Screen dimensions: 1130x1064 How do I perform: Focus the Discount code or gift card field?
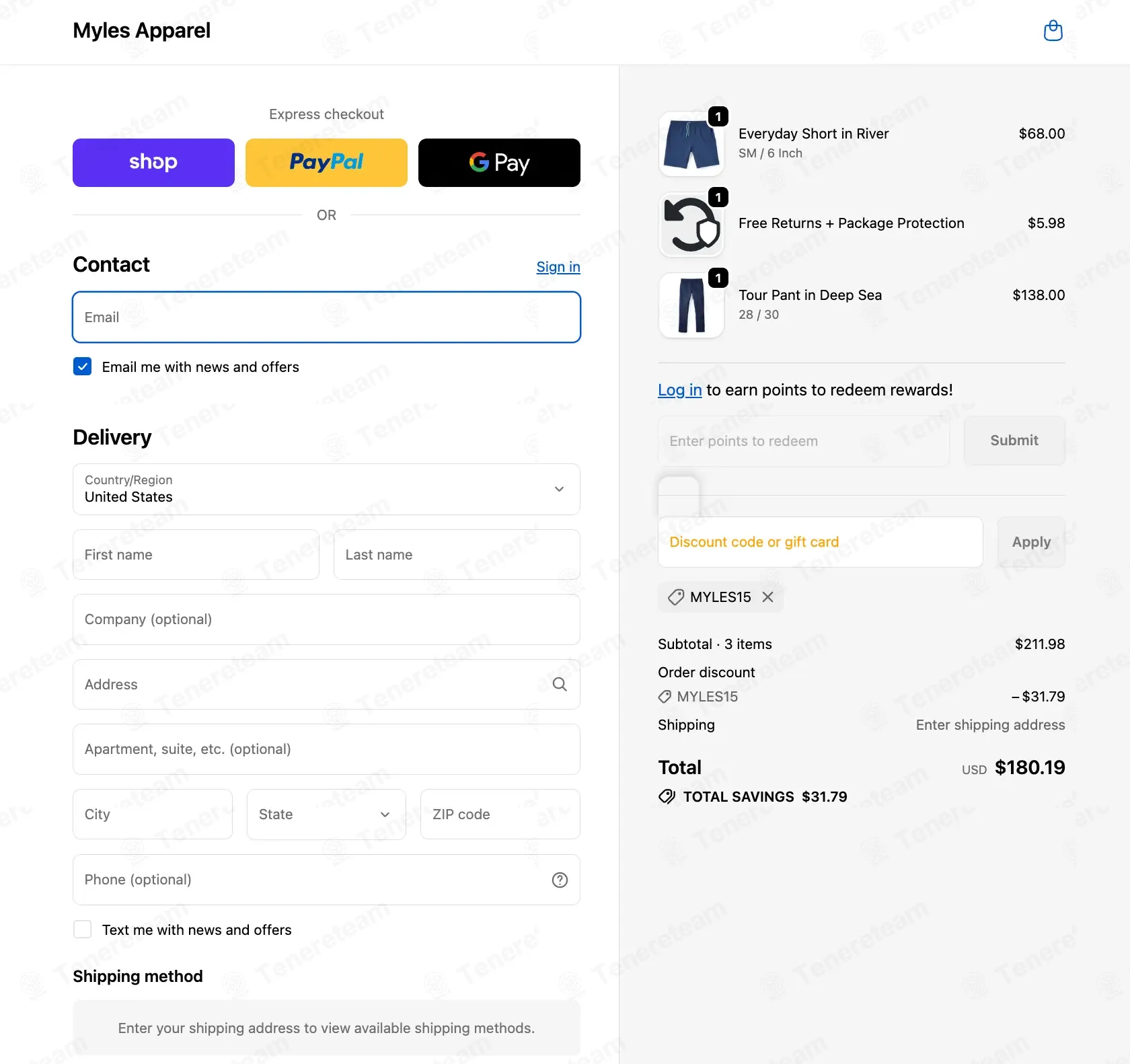click(x=820, y=542)
